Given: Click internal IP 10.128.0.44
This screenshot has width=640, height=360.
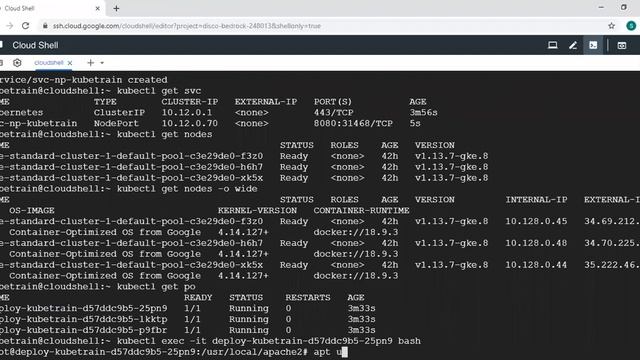Looking at the screenshot, I should coord(536,265).
